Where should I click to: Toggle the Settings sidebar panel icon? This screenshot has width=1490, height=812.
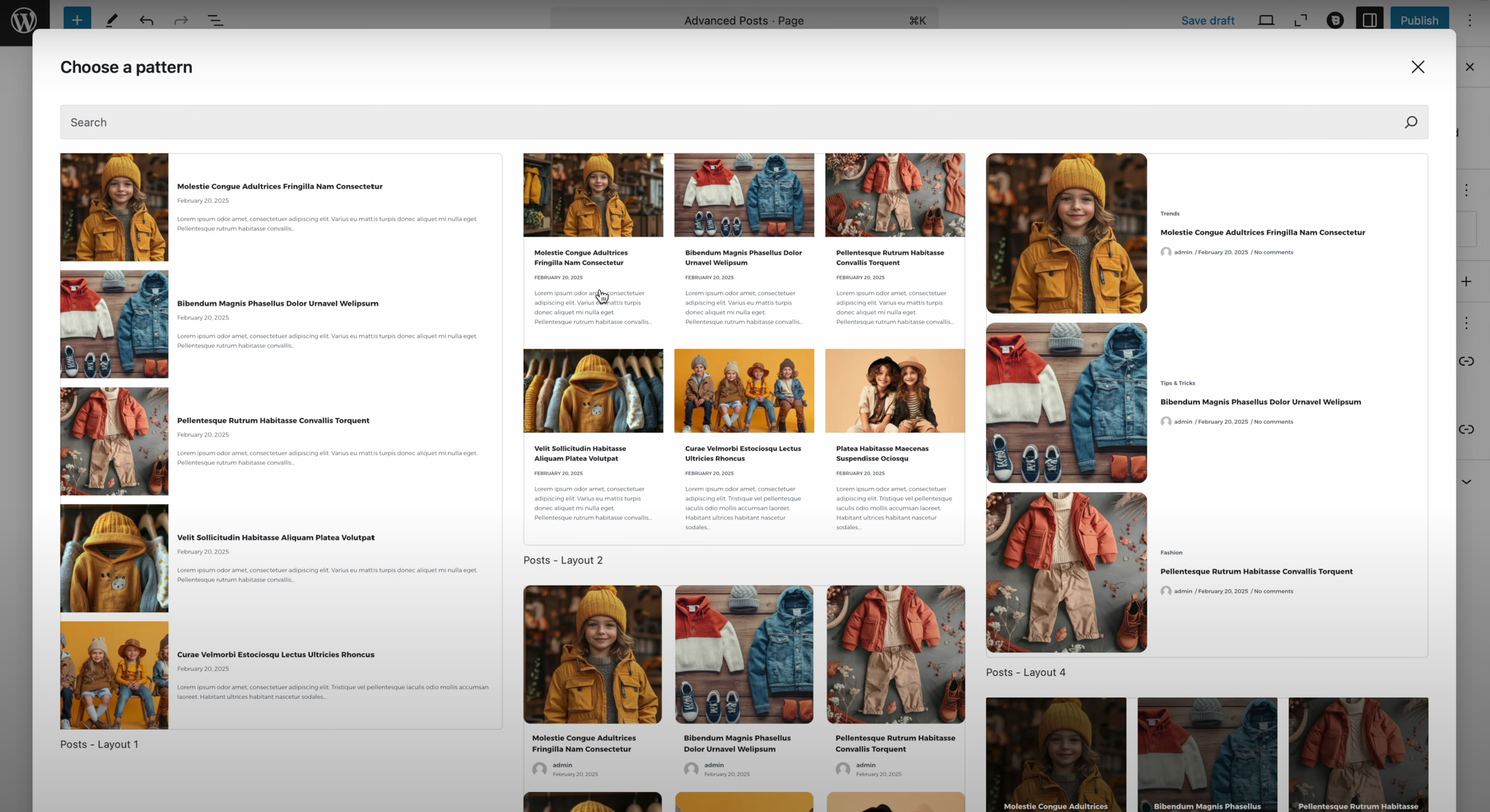[x=1370, y=20]
